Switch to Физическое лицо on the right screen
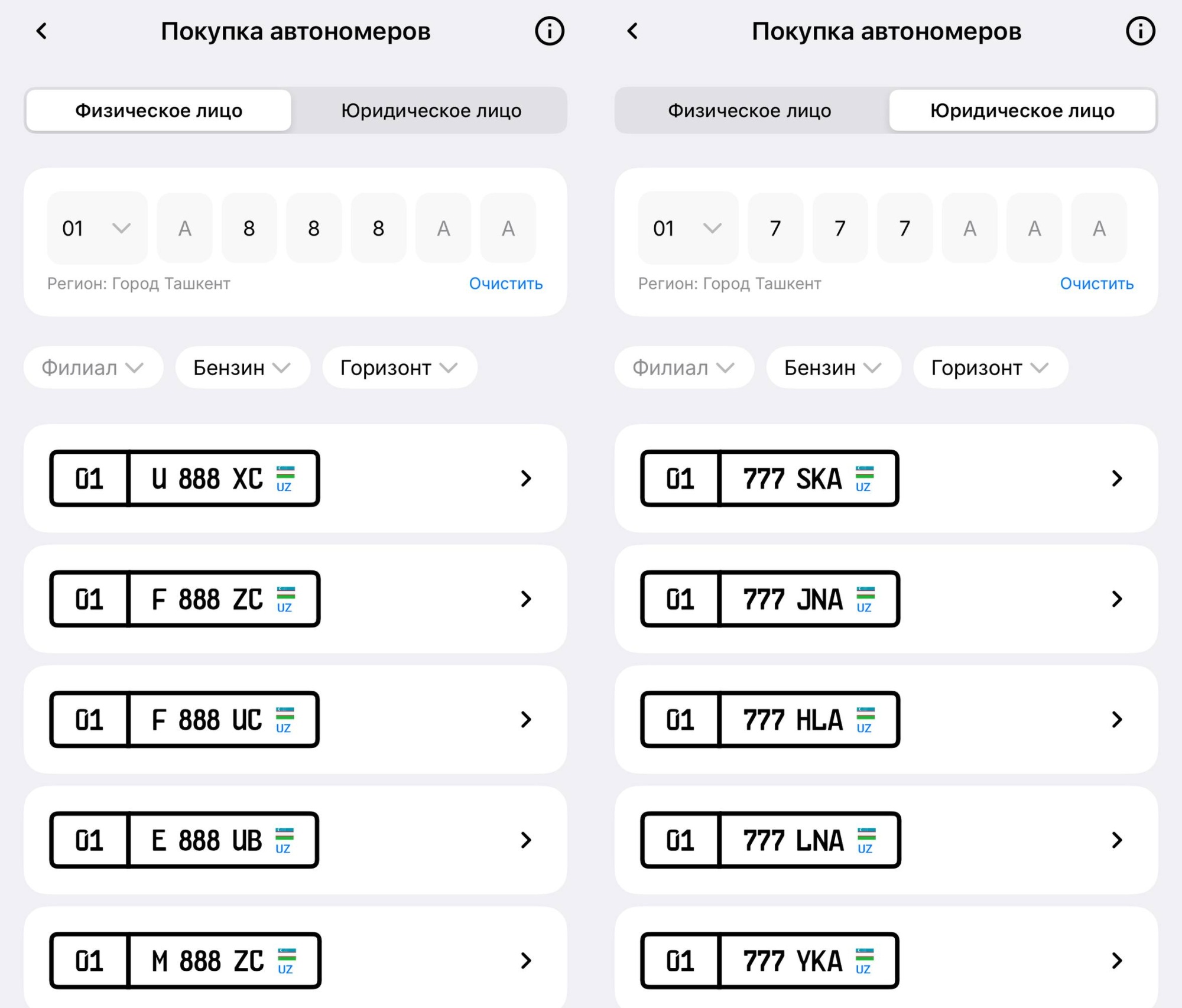 (x=749, y=110)
